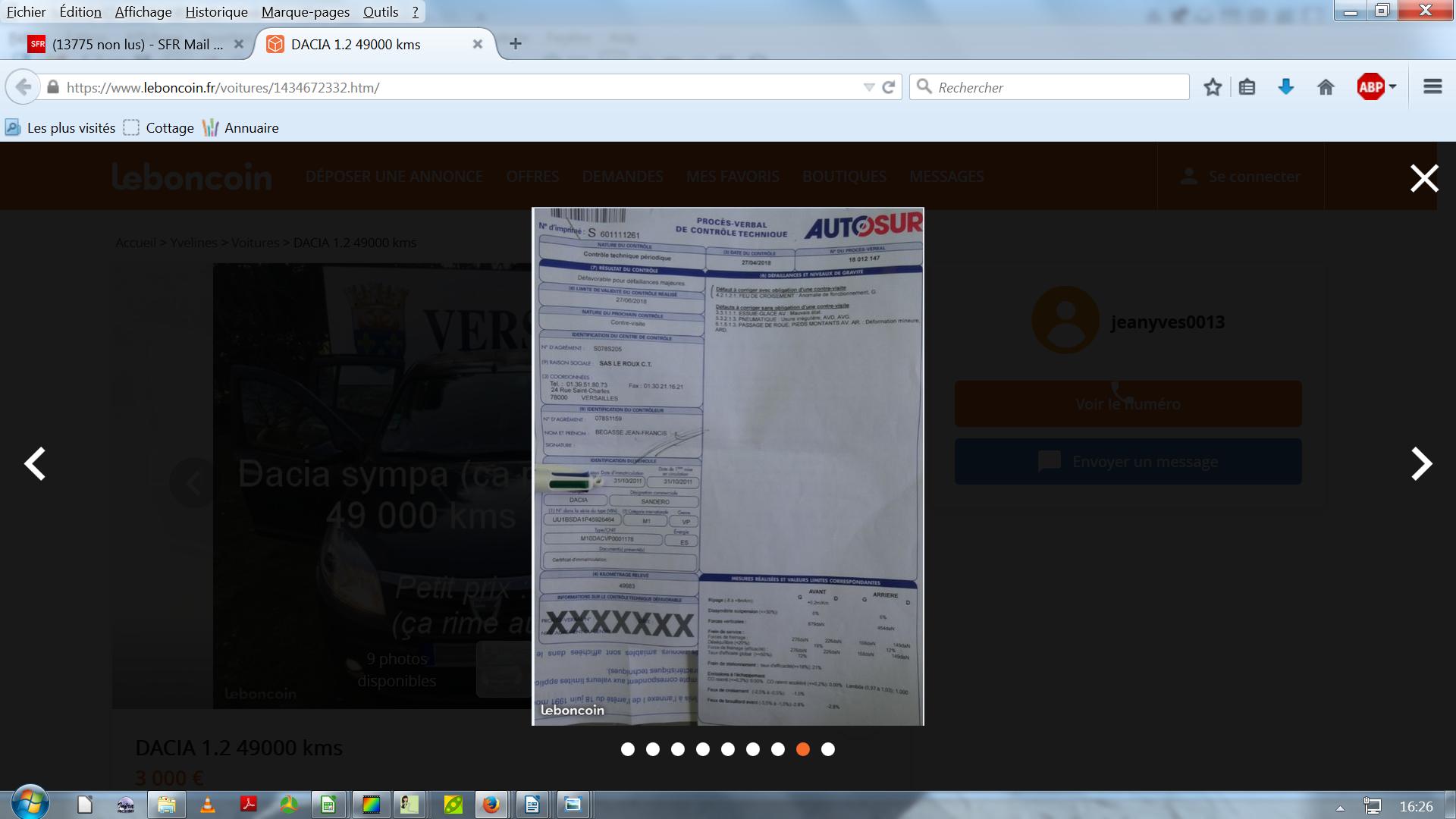
Task: Open the Annuaire bookmark
Action: pyautogui.click(x=240, y=127)
